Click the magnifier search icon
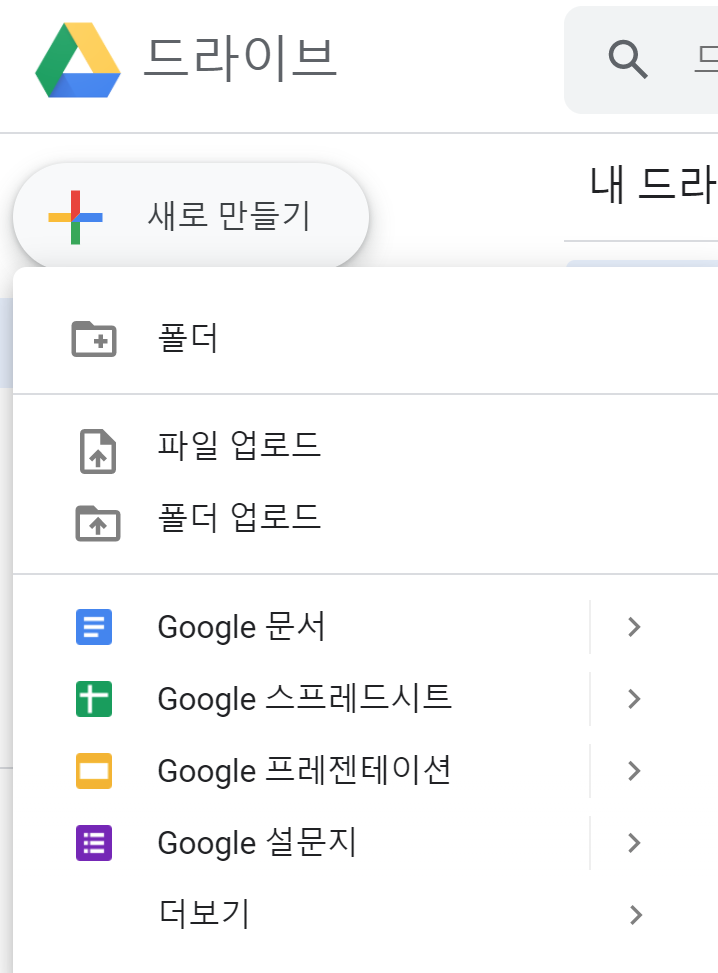Viewport: 718px width, 973px height. point(627,60)
